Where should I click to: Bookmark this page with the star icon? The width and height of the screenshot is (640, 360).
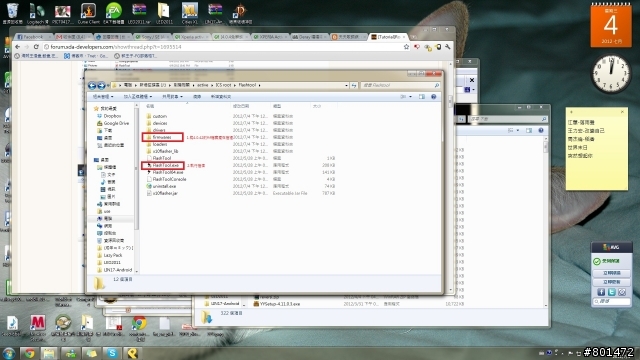(406, 47)
